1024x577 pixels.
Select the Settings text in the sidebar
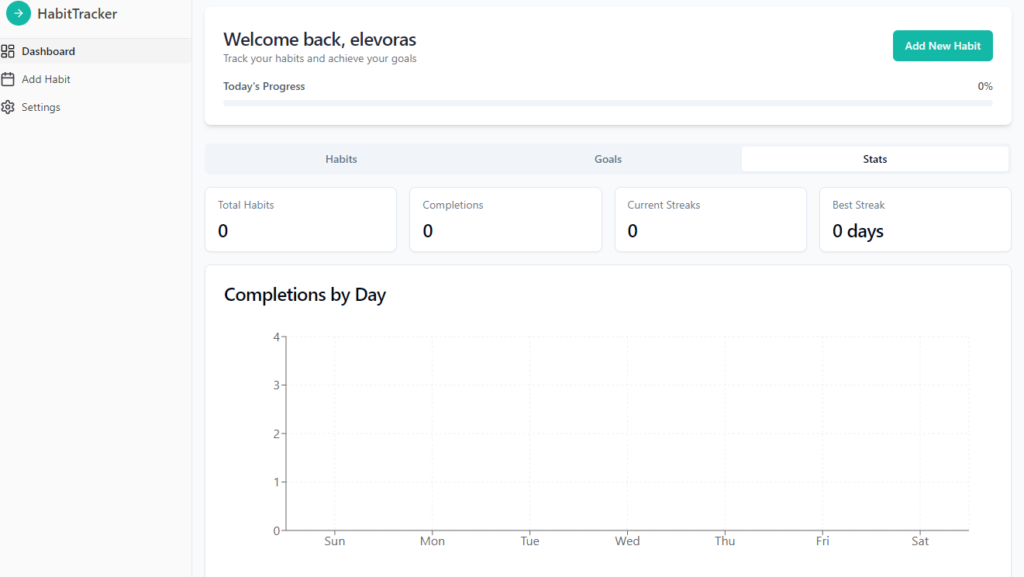(x=41, y=107)
